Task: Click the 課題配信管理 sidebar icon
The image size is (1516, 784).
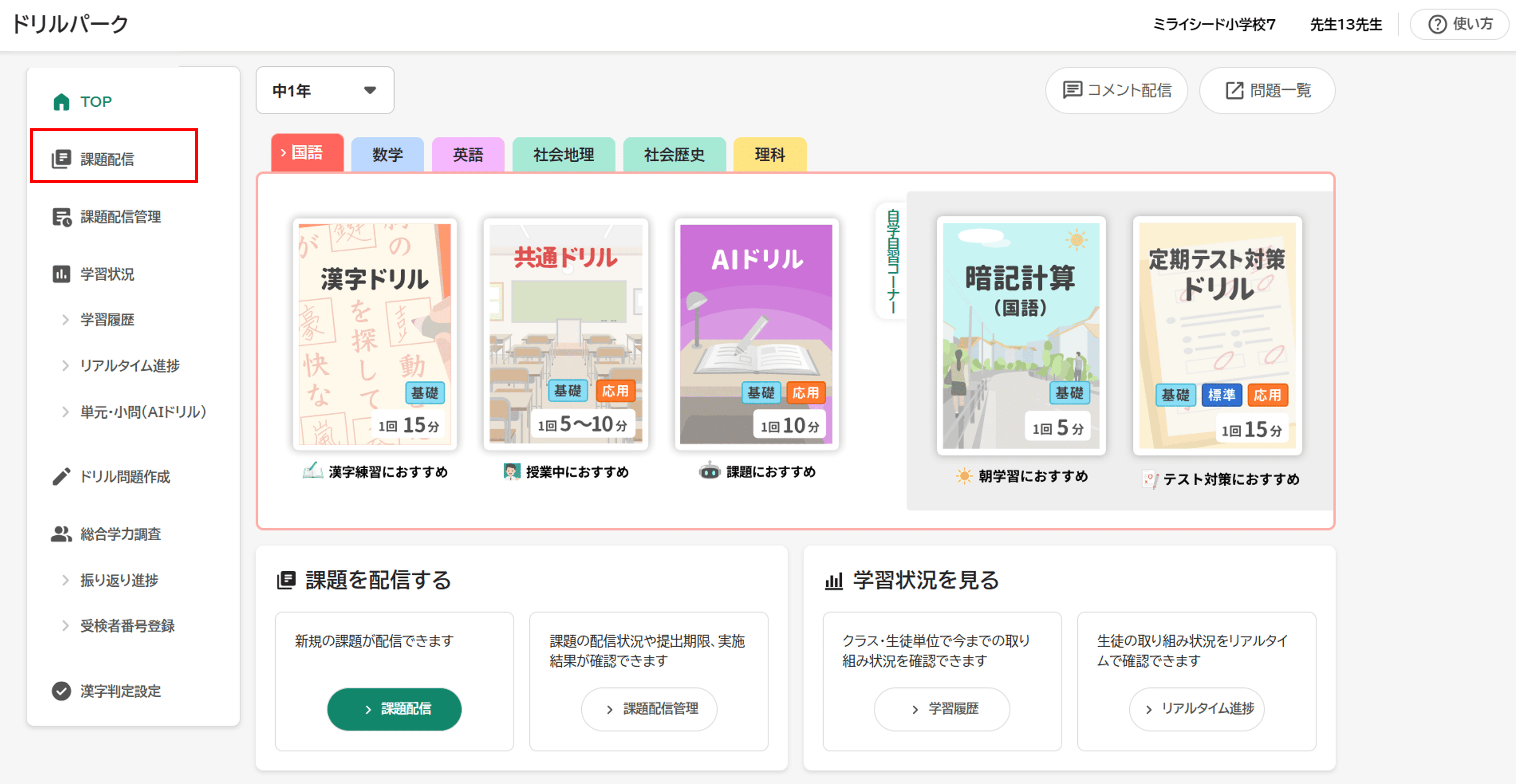Action: (x=61, y=217)
